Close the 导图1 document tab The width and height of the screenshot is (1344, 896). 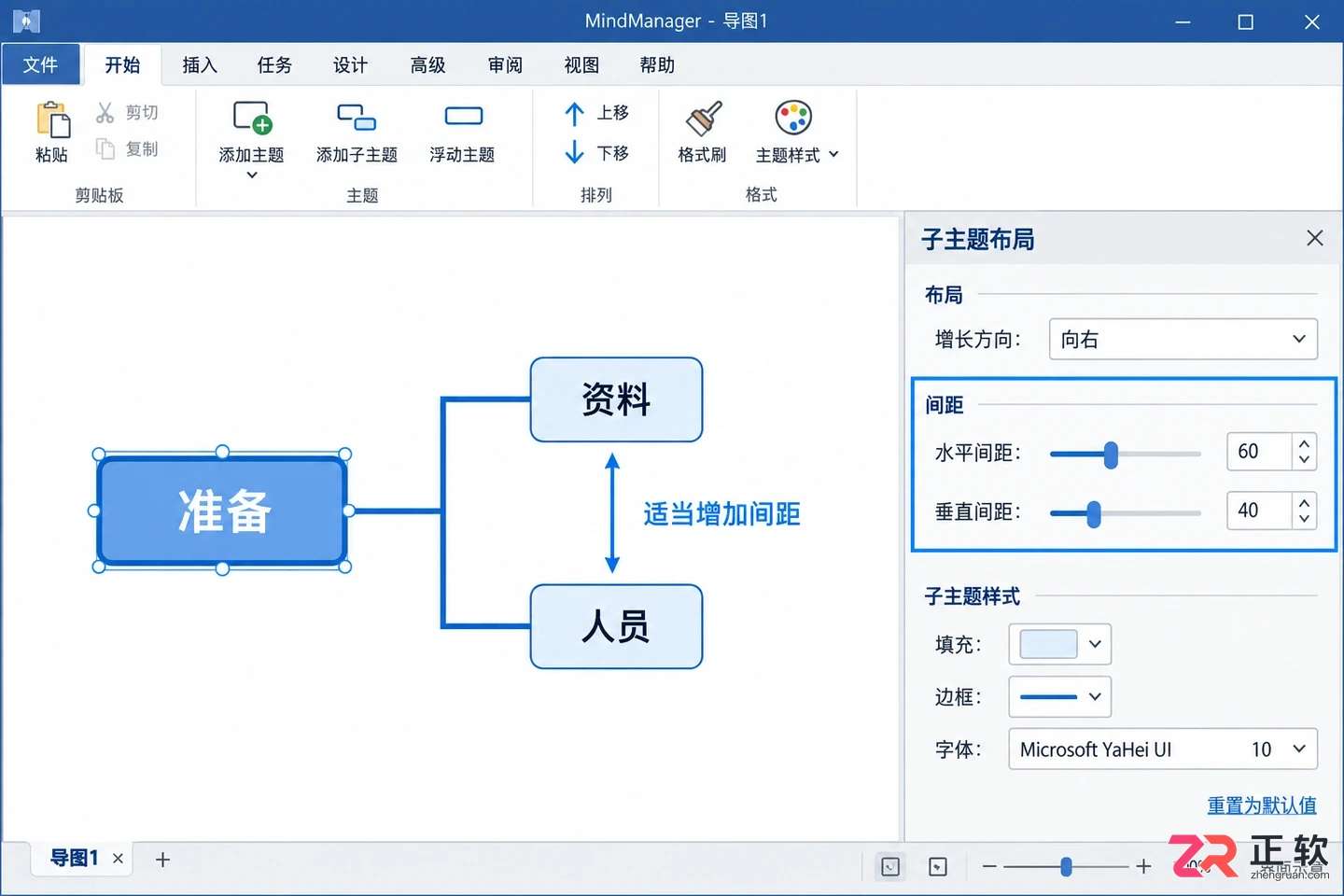point(118,859)
